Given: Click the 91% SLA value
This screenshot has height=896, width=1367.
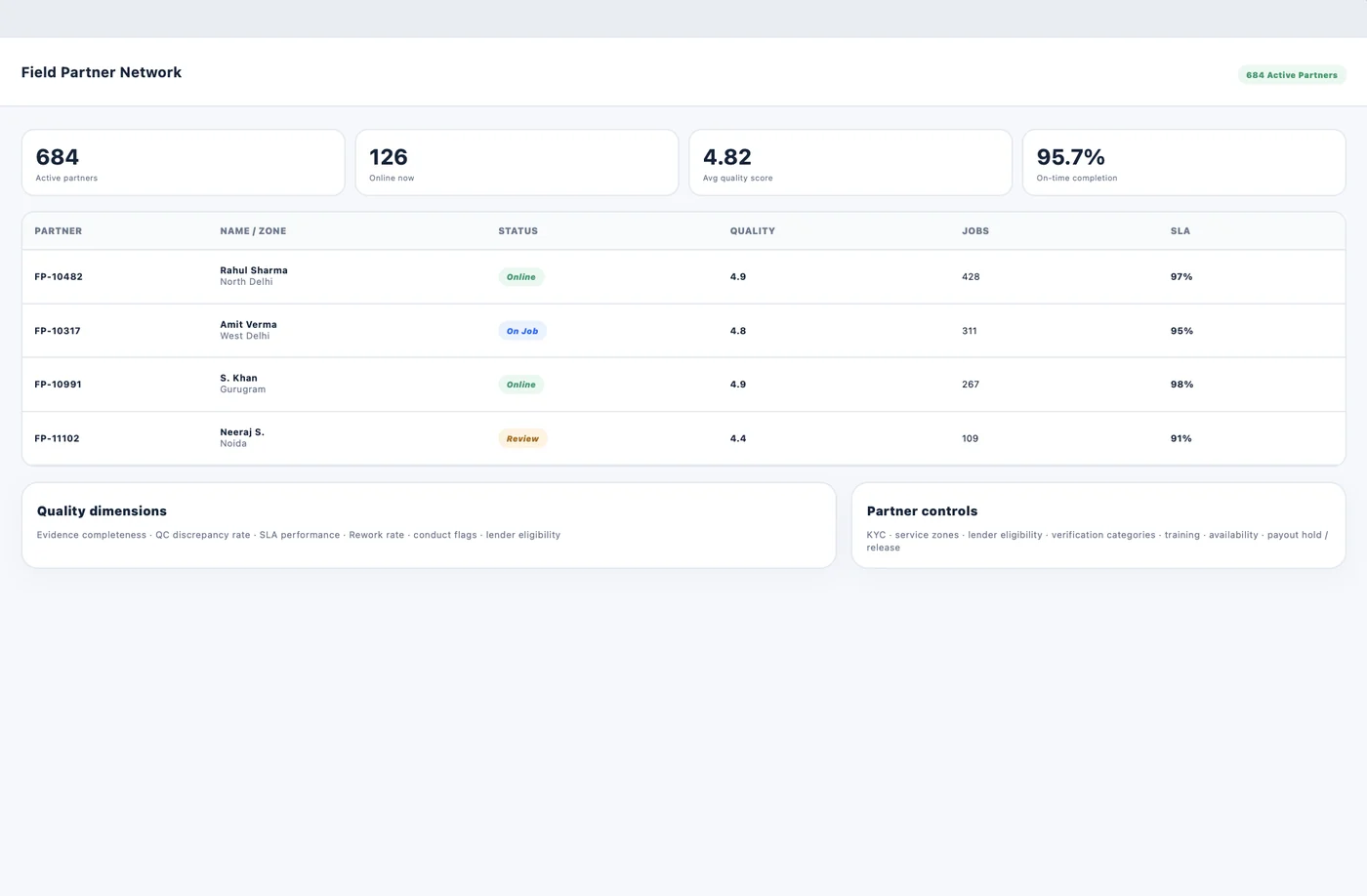Looking at the screenshot, I should [1181, 439].
